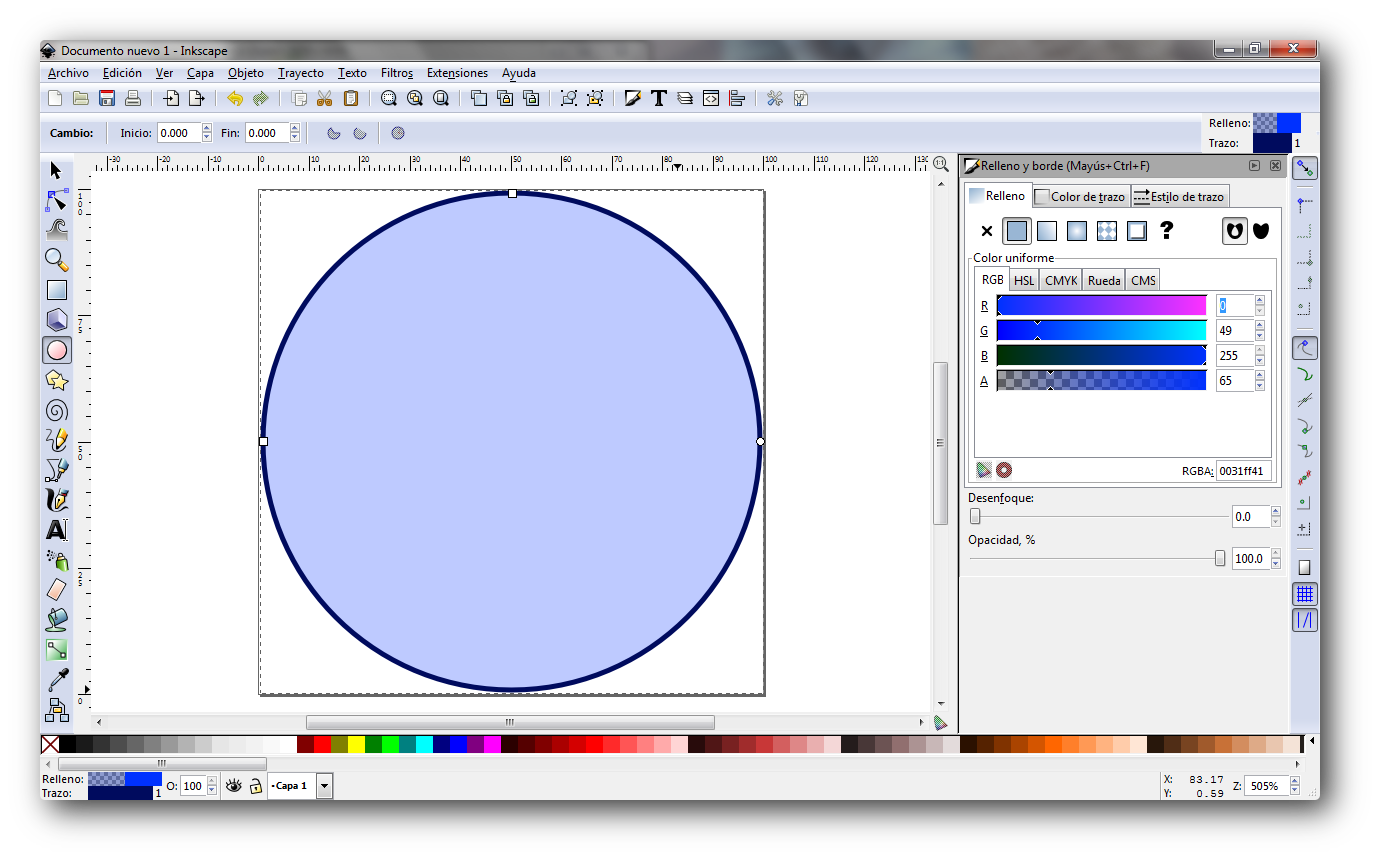Viewport: 1380px width, 860px height.
Task: Select the Selector arrow tool
Action: 57,171
